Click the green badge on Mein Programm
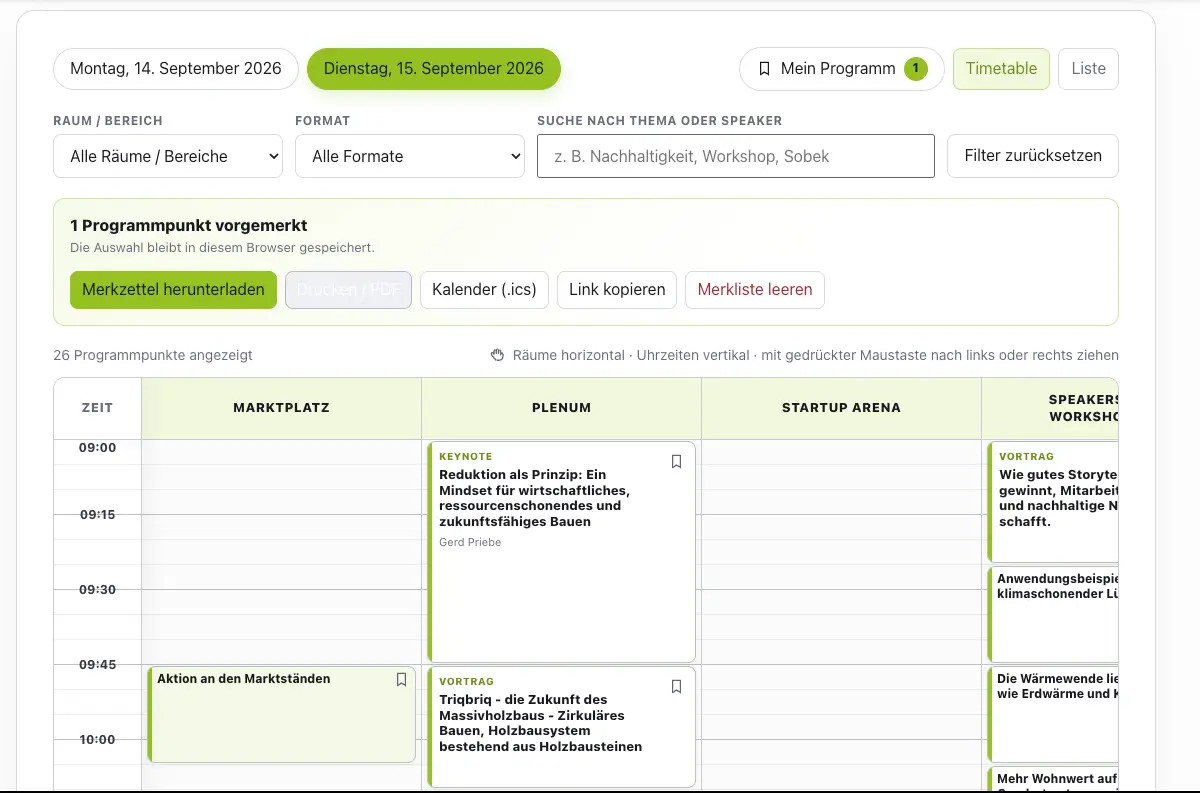This screenshot has height=793, width=1200. pos(915,69)
